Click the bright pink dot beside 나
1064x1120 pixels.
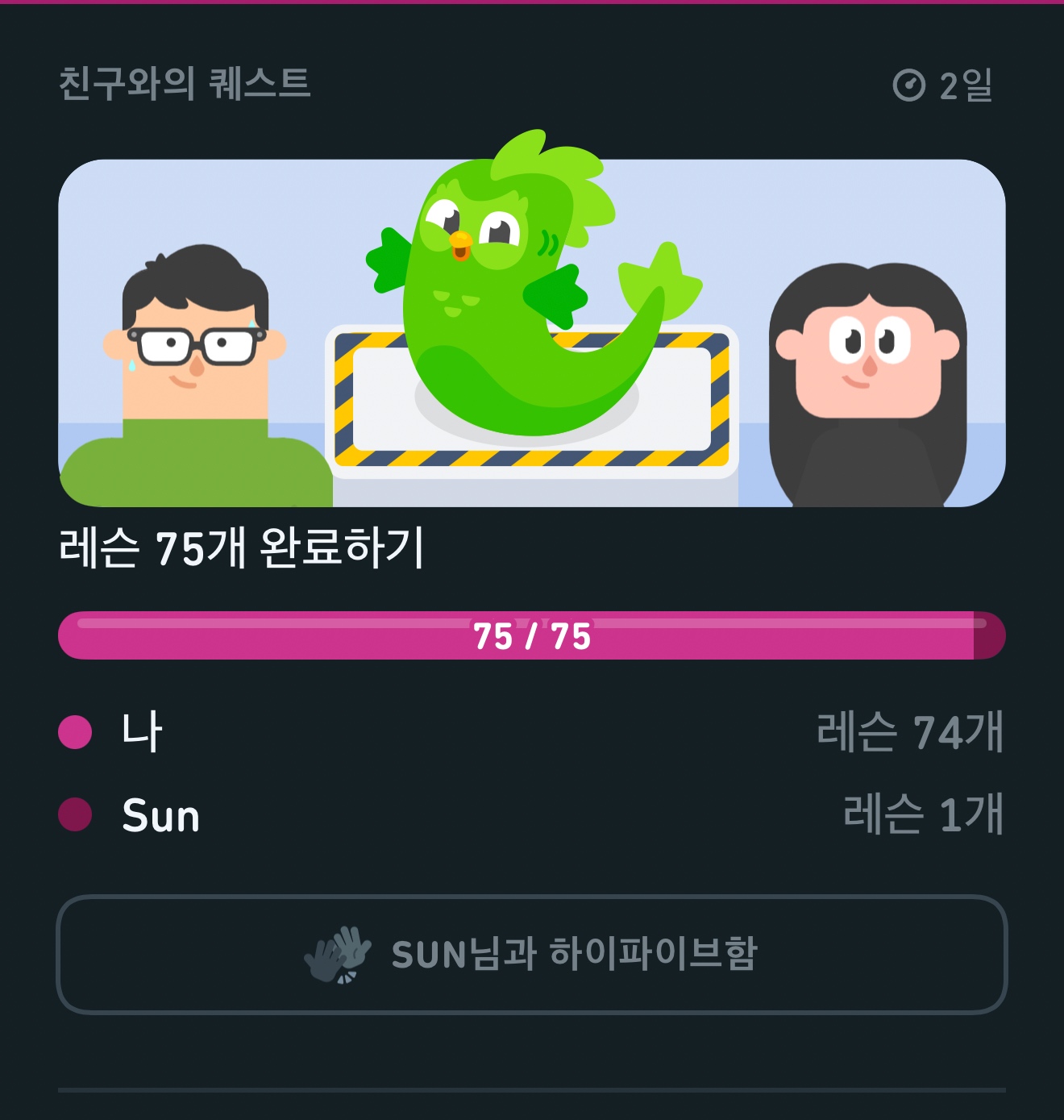click(x=75, y=732)
